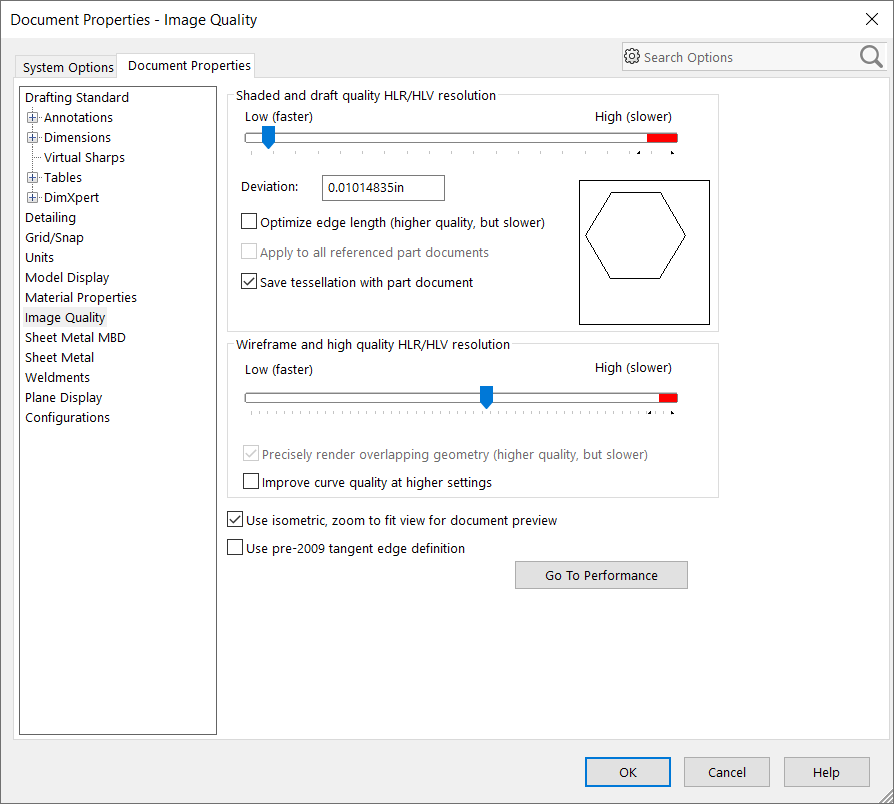This screenshot has width=894, height=804.
Task: Enable Improve curve quality at higher settings
Action: pos(251,482)
